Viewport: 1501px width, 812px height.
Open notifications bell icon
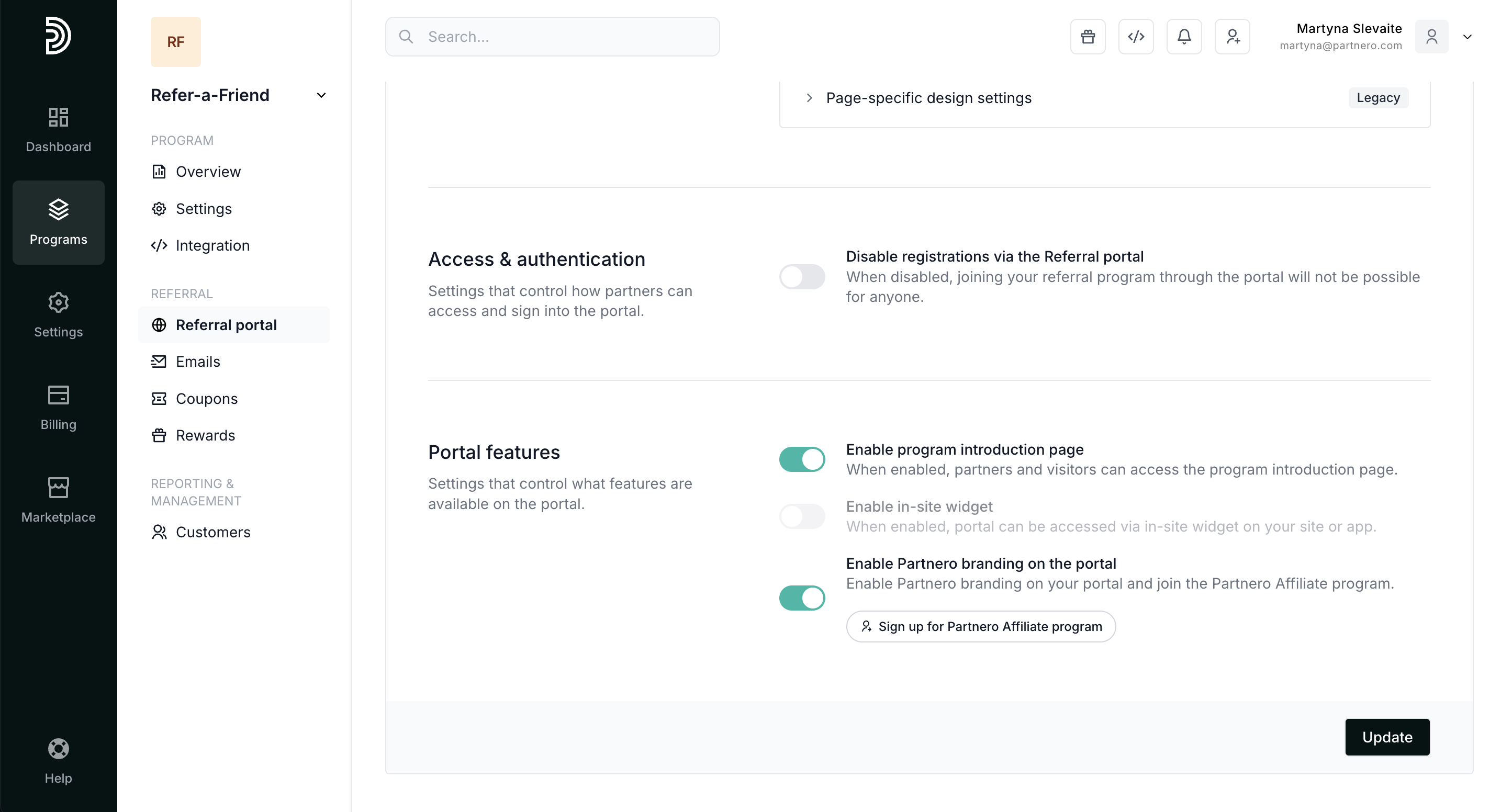tap(1183, 37)
